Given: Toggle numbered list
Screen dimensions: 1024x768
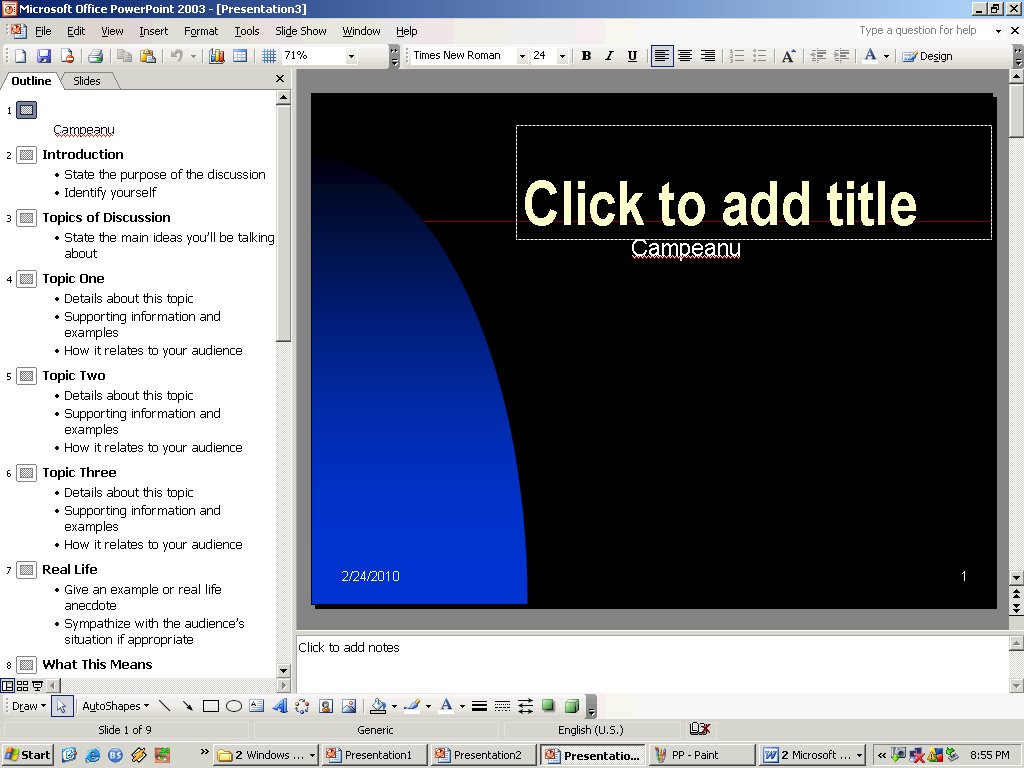Looking at the screenshot, I should [737, 56].
